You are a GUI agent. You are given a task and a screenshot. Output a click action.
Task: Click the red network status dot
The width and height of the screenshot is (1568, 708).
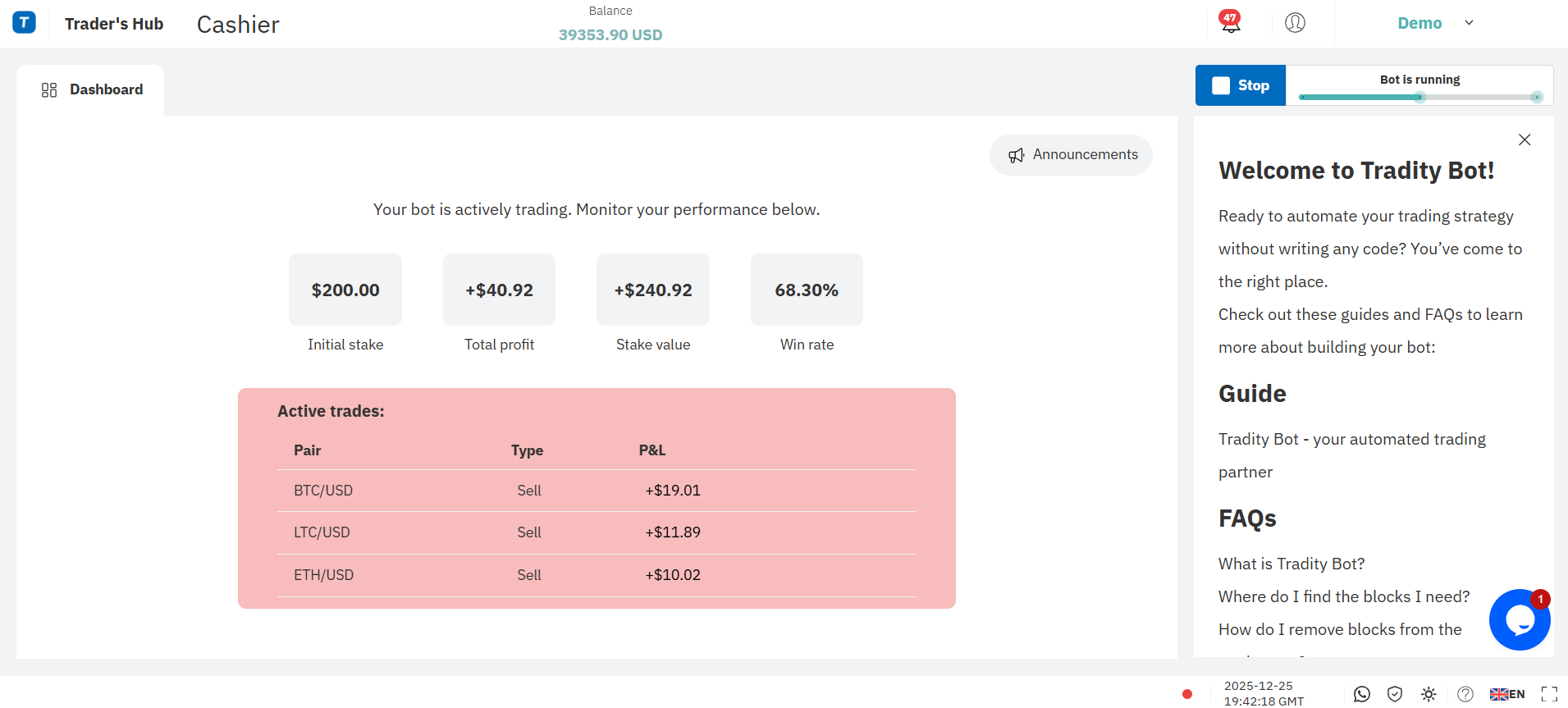click(x=1187, y=694)
